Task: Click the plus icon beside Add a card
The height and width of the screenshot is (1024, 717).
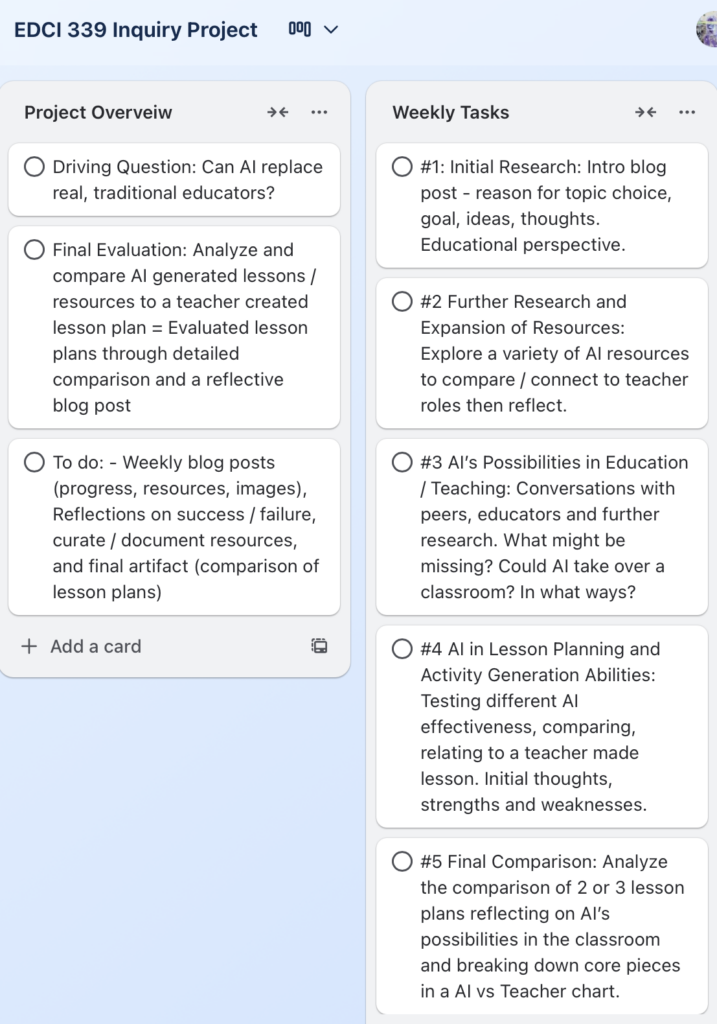Action: tap(29, 646)
